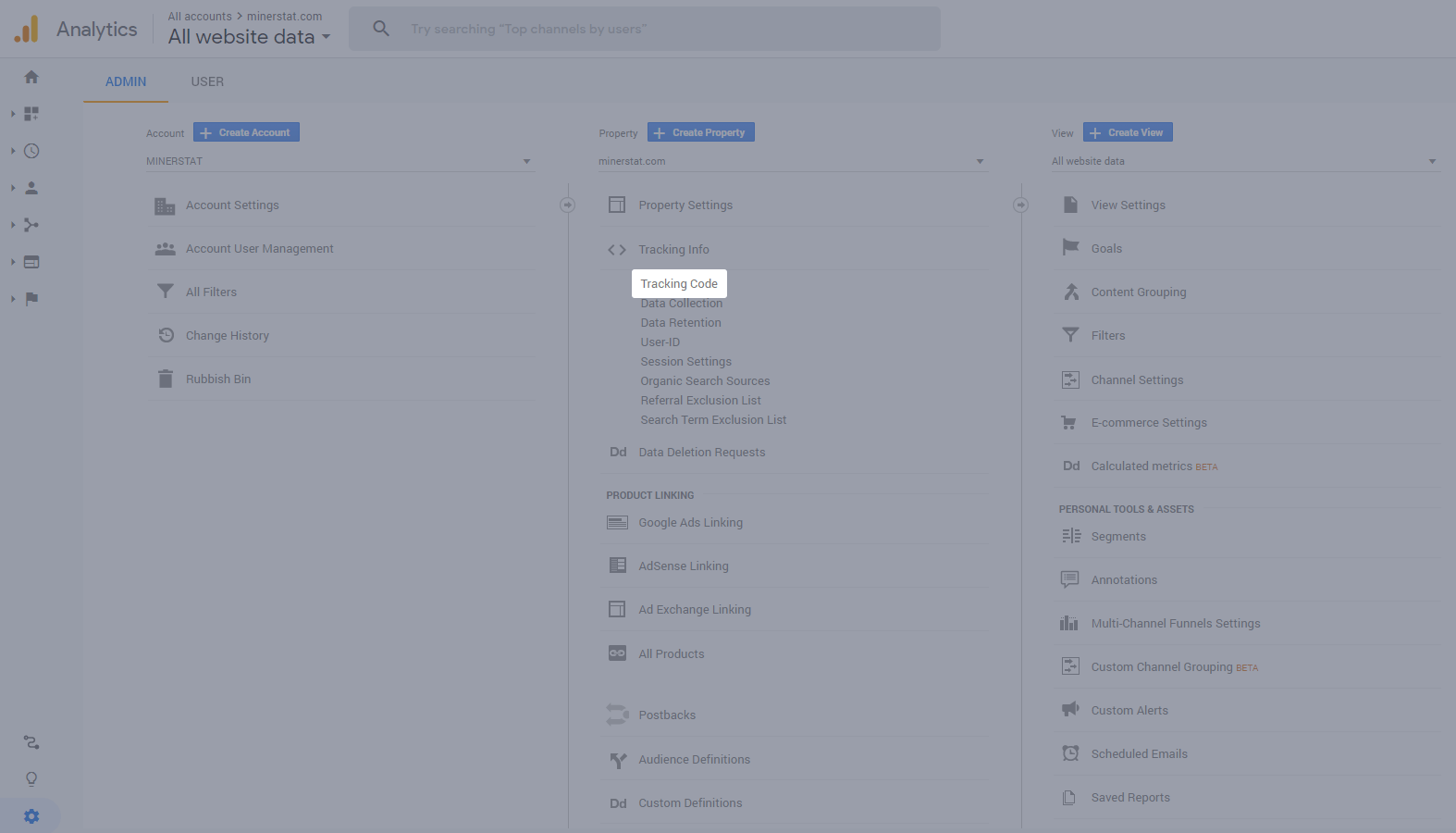Select Session Settings menu item
Image resolution: width=1456 pixels, height=833 pixels.
click(685, 362)
